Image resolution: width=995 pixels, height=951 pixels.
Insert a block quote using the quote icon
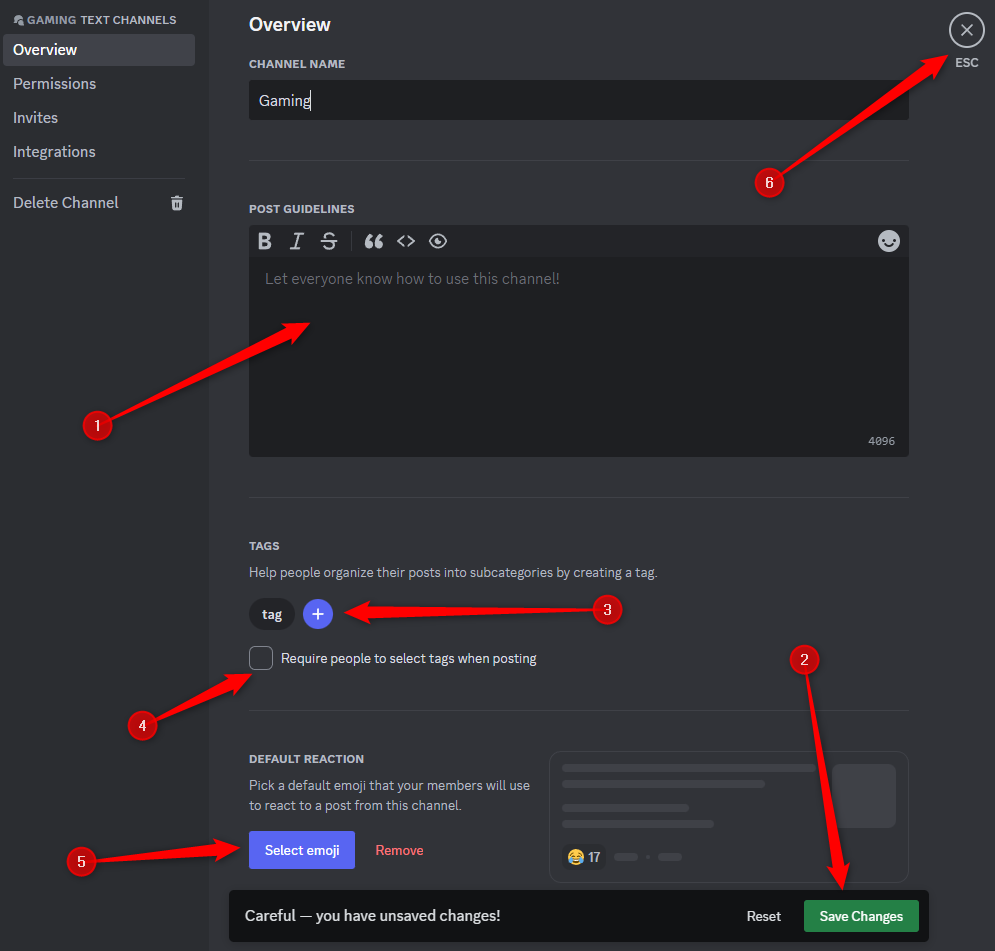(x=373, y=241)
